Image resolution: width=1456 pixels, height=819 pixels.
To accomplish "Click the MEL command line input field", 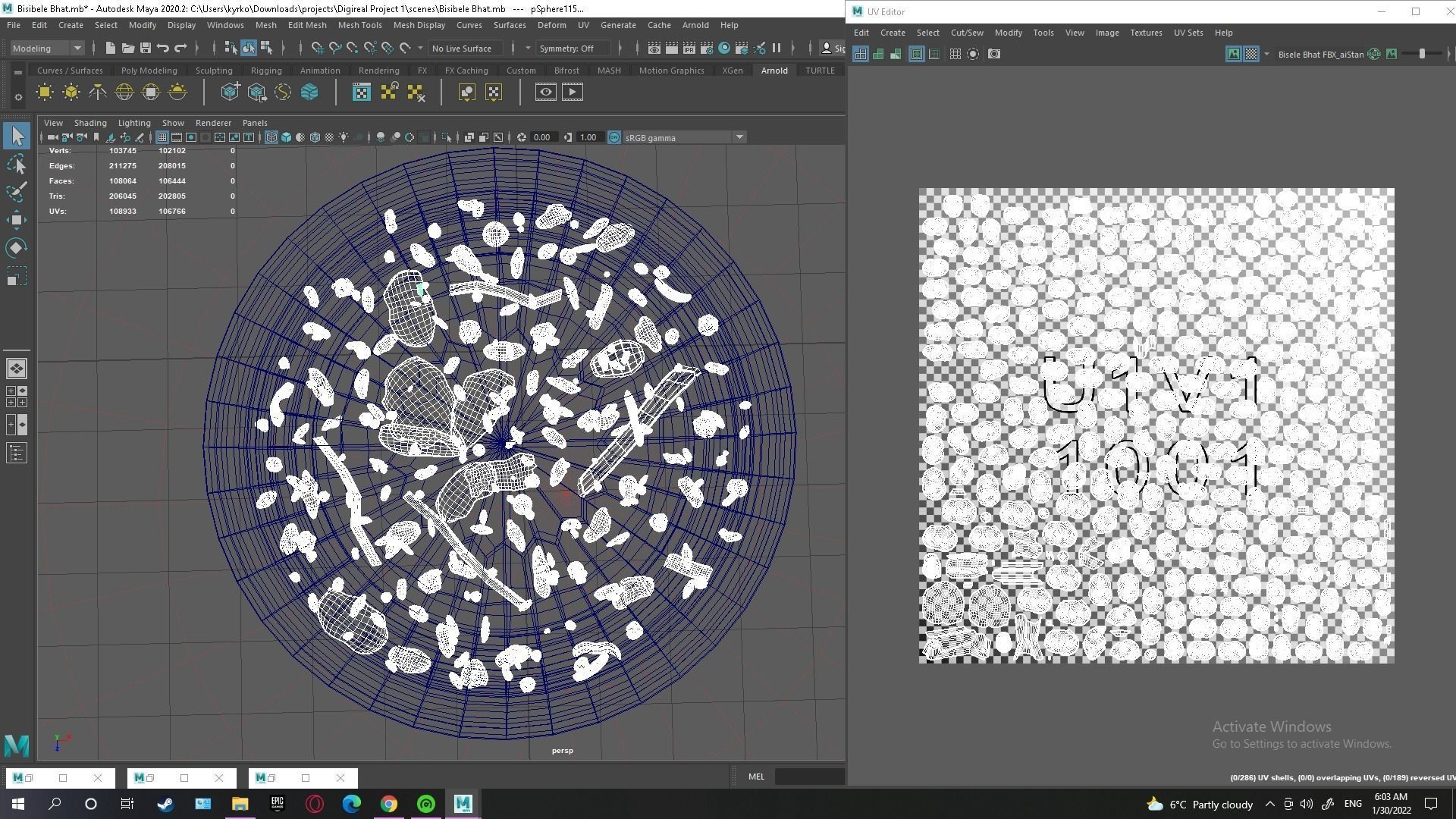I will pos(809,777).
